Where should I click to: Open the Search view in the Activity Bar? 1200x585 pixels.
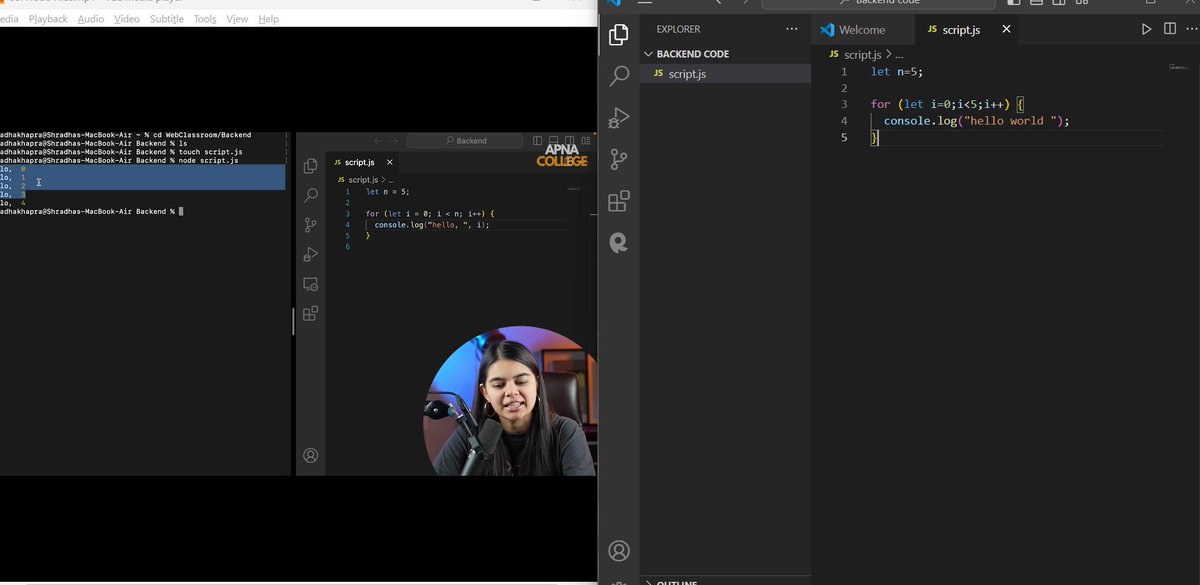tap(618, 76)
